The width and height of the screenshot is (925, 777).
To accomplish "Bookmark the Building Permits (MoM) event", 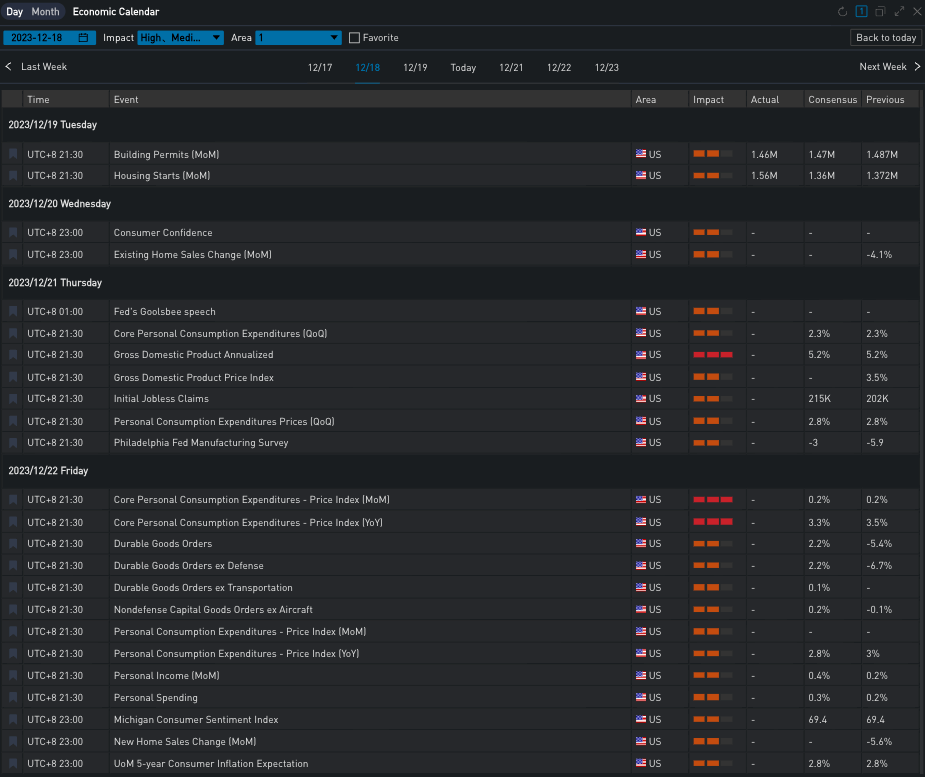I will [13, 155].
